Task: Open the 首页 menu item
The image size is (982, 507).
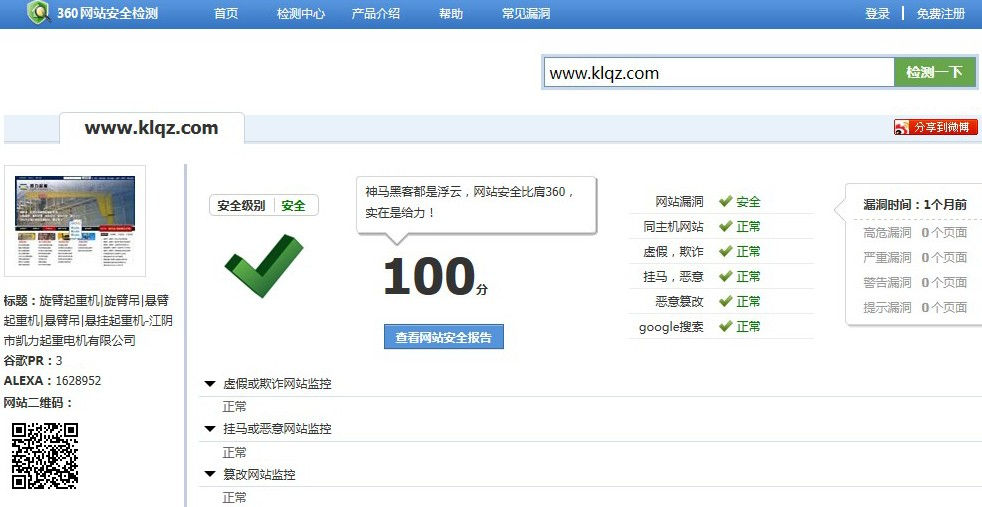Action: tap(226, 14)
